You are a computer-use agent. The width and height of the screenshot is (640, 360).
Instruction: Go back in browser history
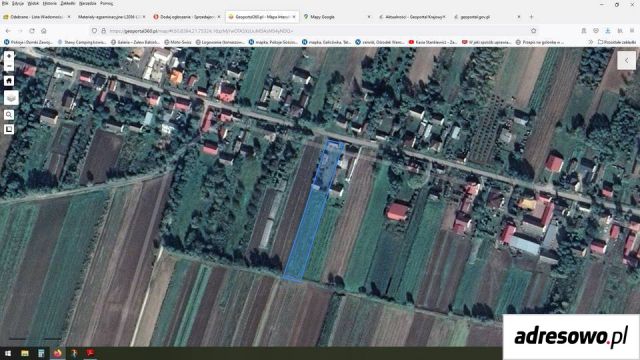click(x=8, y=31)
